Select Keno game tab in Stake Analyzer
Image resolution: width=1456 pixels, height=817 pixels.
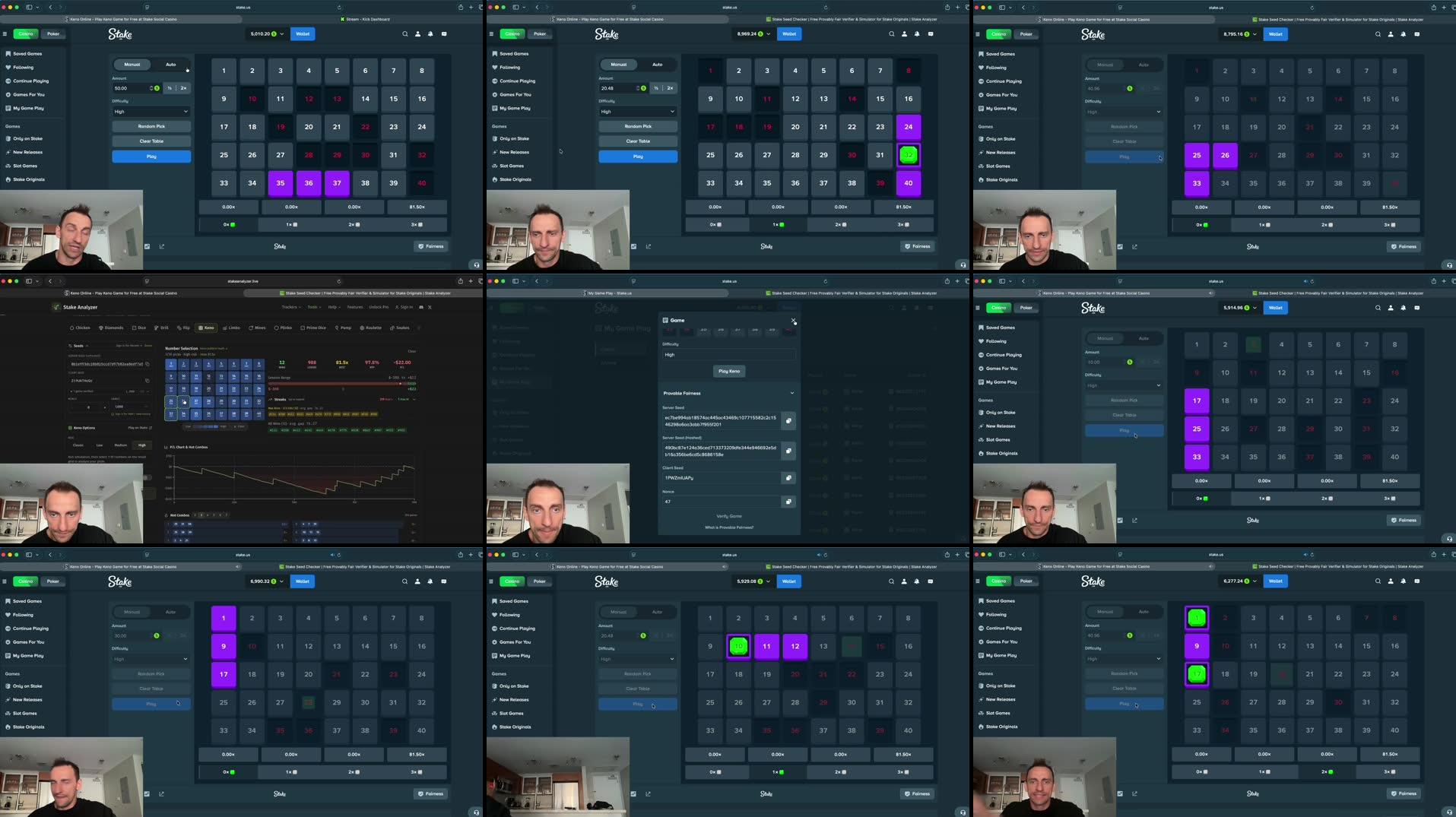(x=206, y=328)
